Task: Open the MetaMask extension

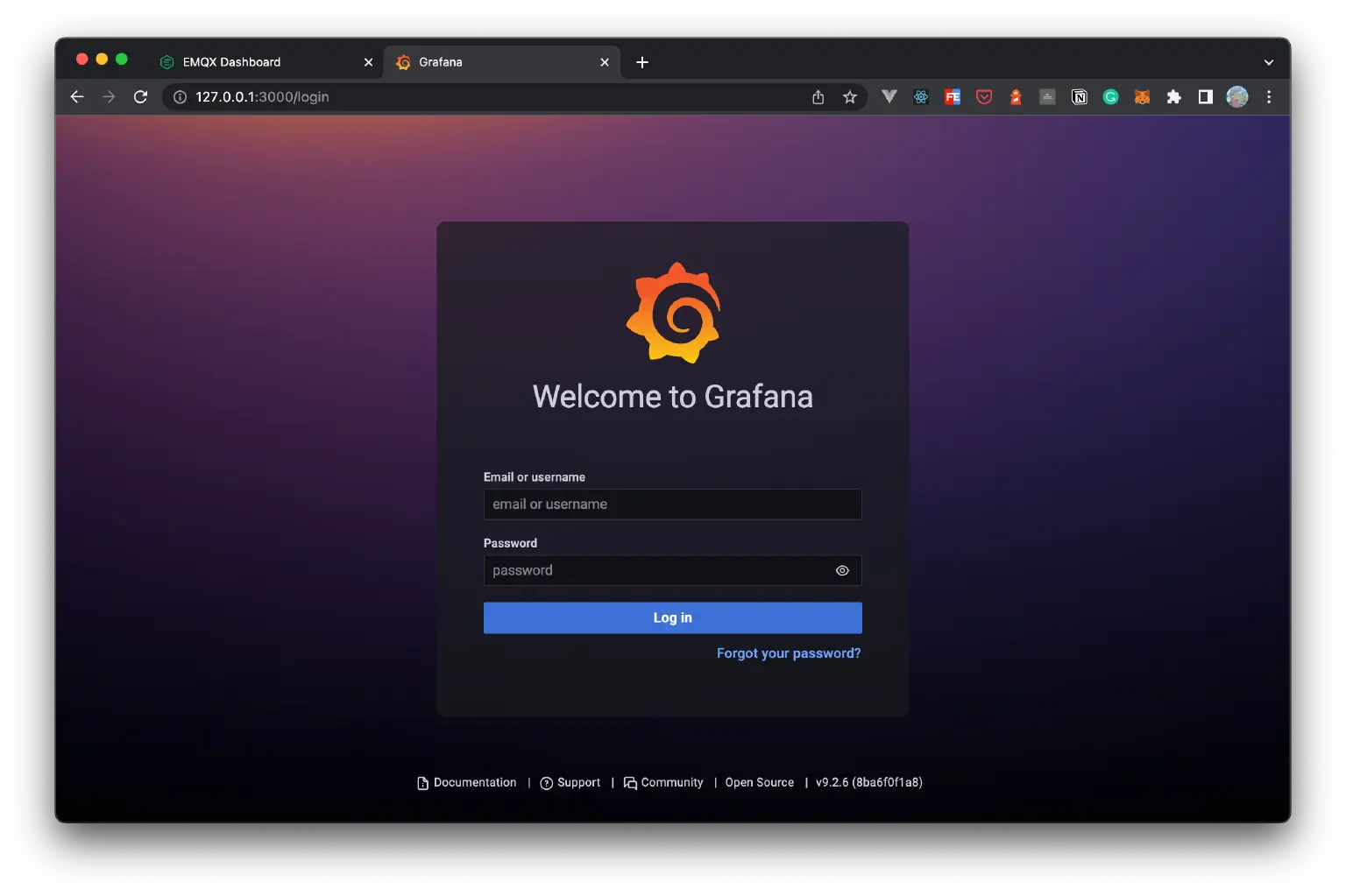Action: click(1142, 97)
